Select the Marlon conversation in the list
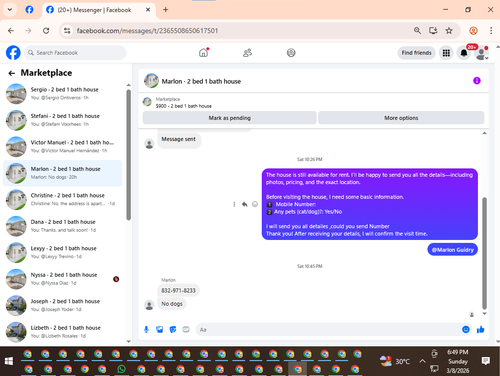Viewport: 500px width, 376px height. [63, 173]
